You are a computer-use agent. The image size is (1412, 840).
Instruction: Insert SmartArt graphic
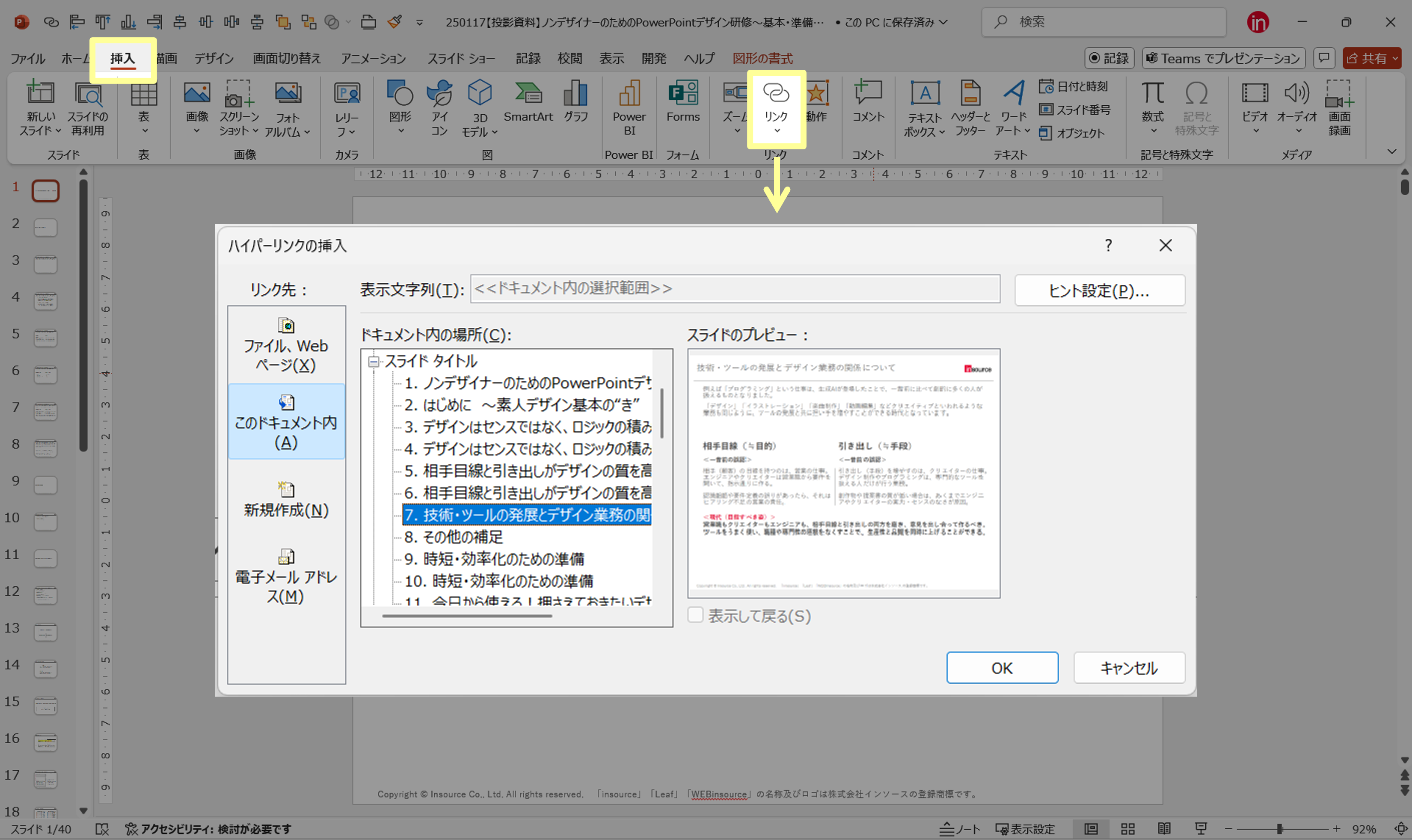pyautogui.click(x=528, y=102)
